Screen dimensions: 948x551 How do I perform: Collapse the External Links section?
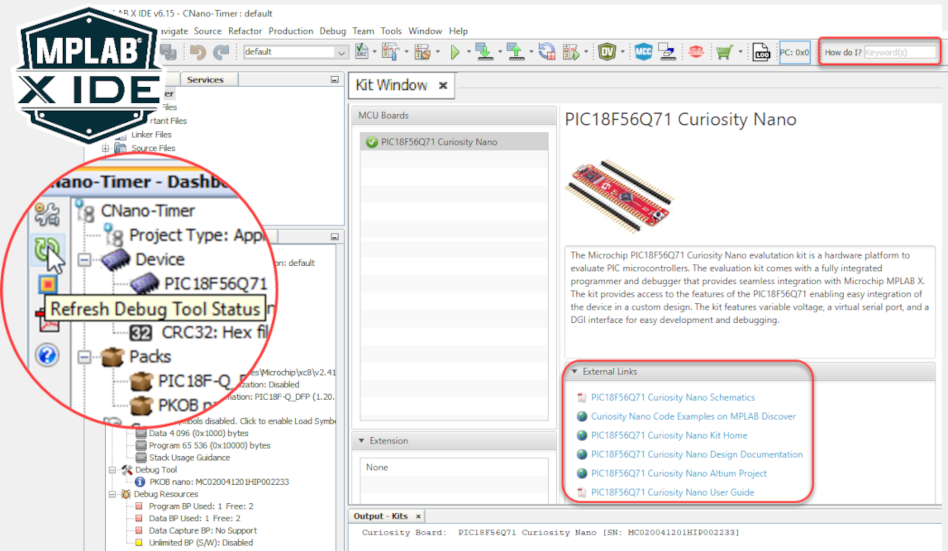pyautogui.click(x=575, y=372)
